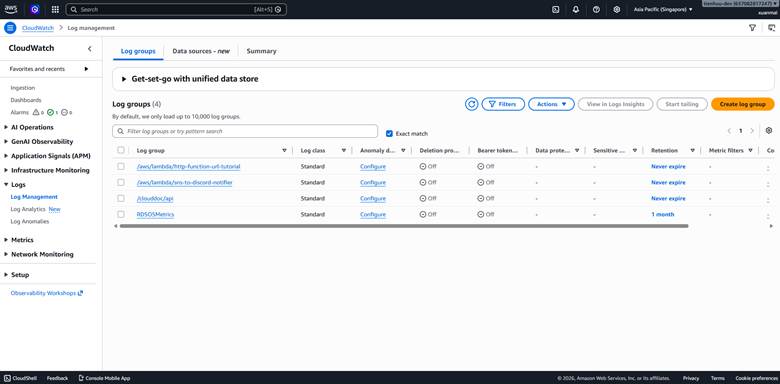Select the header select-all checkbox

(x=121, y=150)
